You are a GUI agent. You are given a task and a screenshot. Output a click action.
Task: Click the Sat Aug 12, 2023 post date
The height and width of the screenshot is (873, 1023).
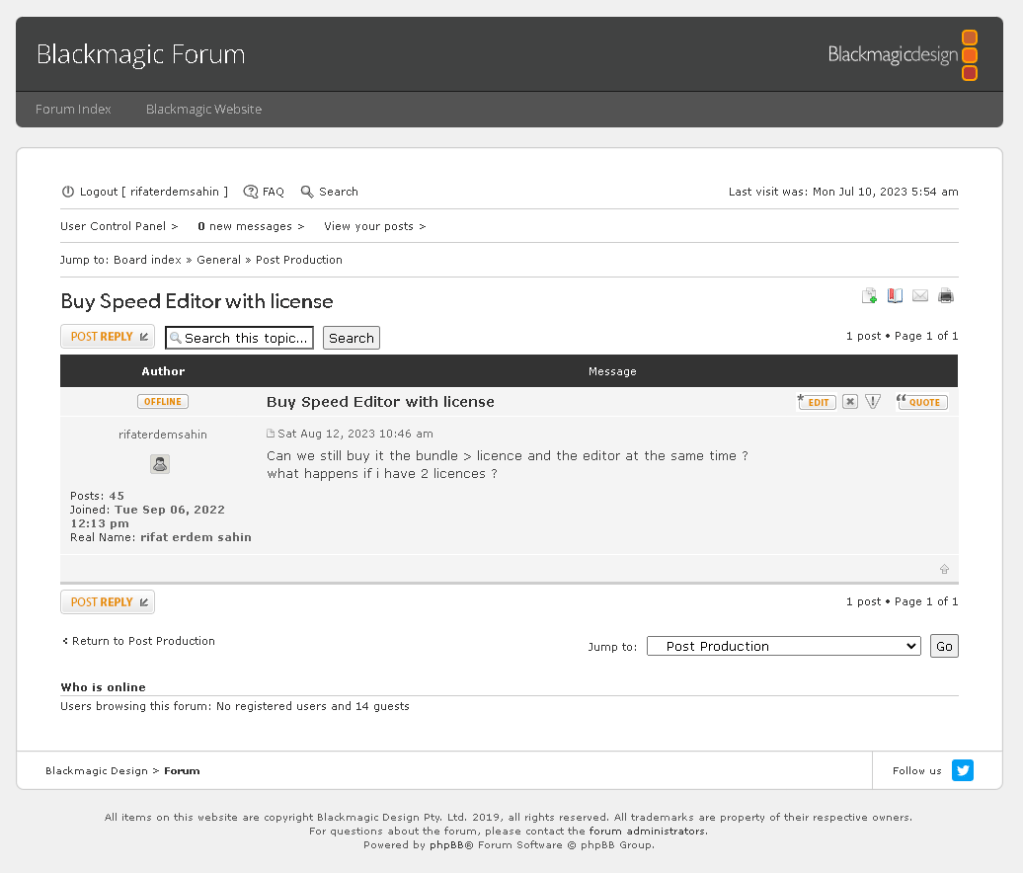[355, 434]
